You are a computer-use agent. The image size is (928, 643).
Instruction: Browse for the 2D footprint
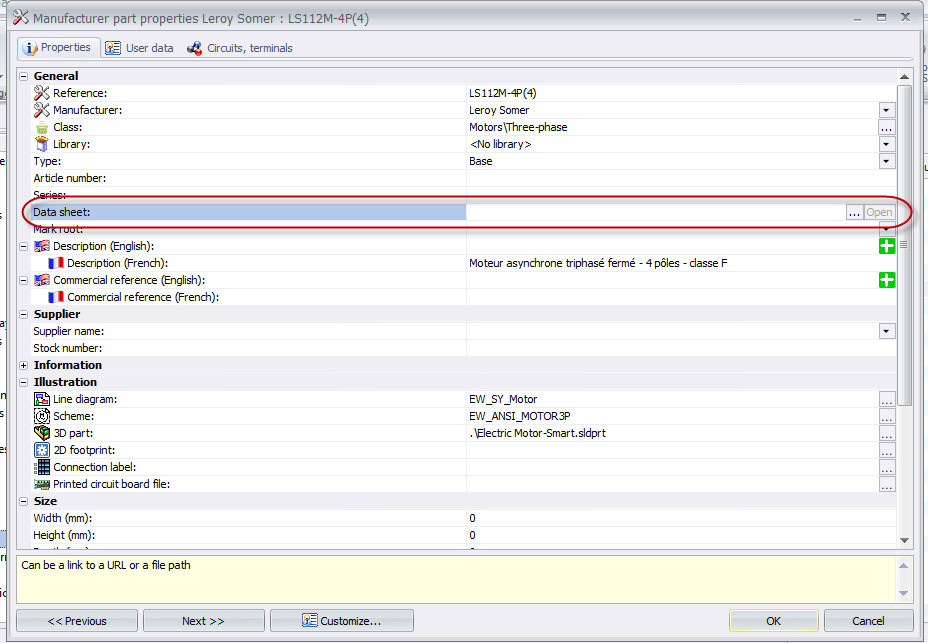886,451
